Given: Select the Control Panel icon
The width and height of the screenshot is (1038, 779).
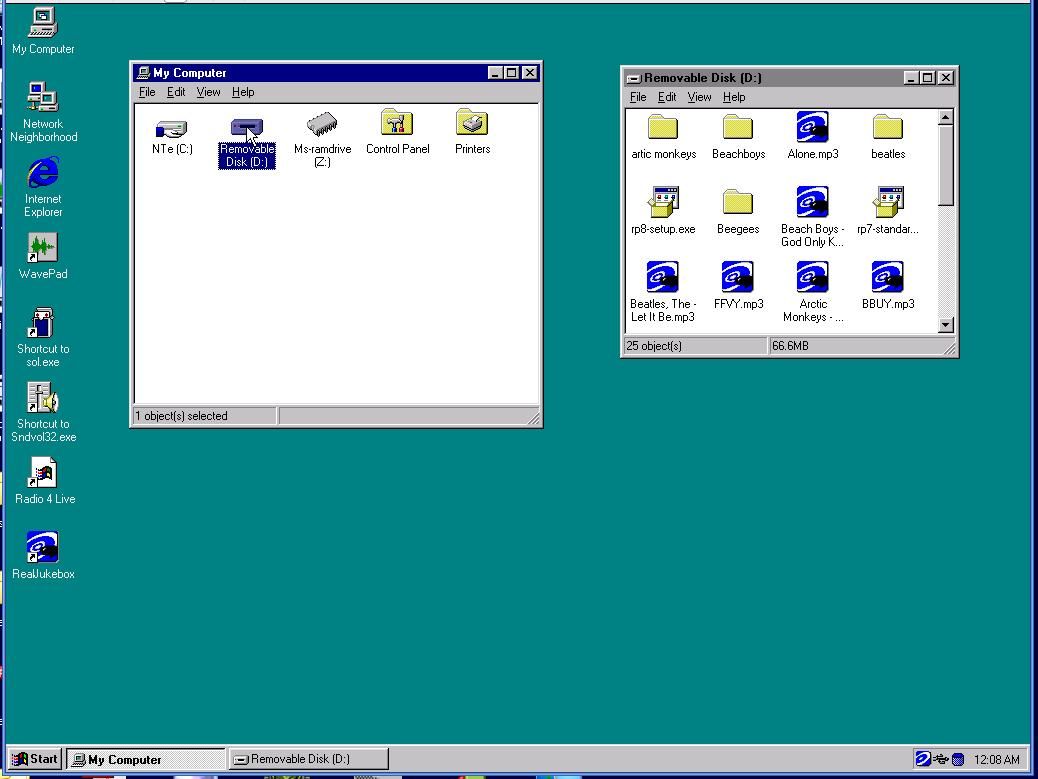Looking at the screenshot, I should 396,125.
